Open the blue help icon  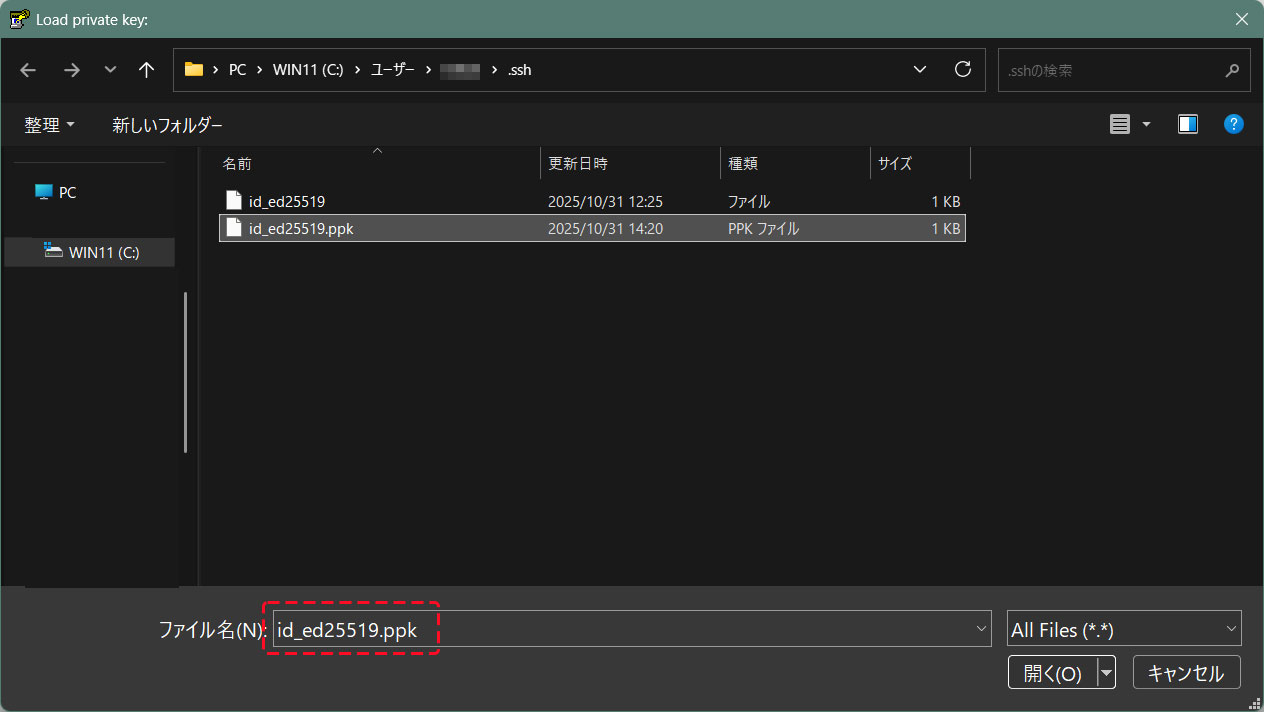pyautogui.click(x=1234, y=124)
